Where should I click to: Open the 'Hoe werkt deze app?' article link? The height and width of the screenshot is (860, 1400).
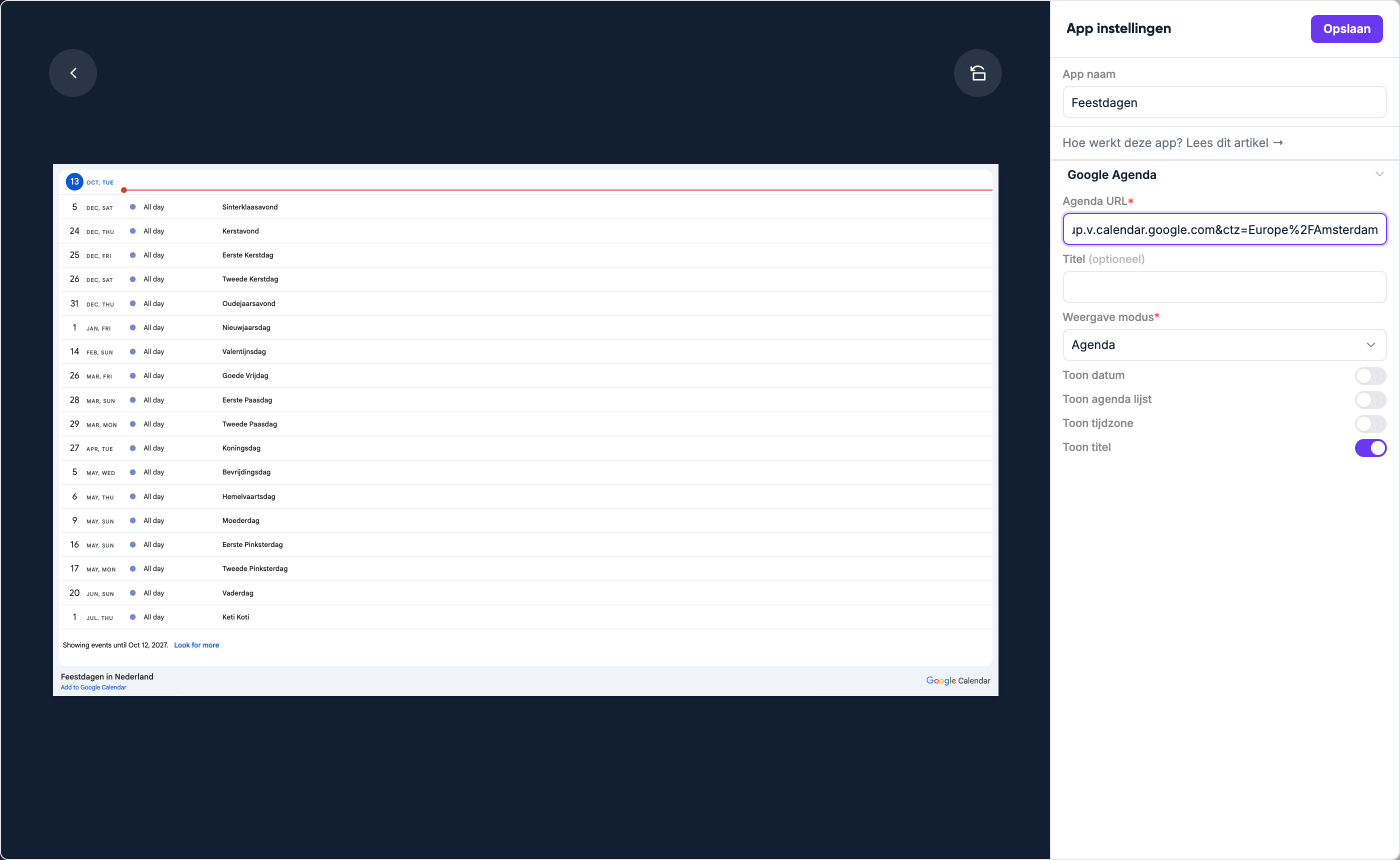pyautogui.click(x=1172, y=143)
